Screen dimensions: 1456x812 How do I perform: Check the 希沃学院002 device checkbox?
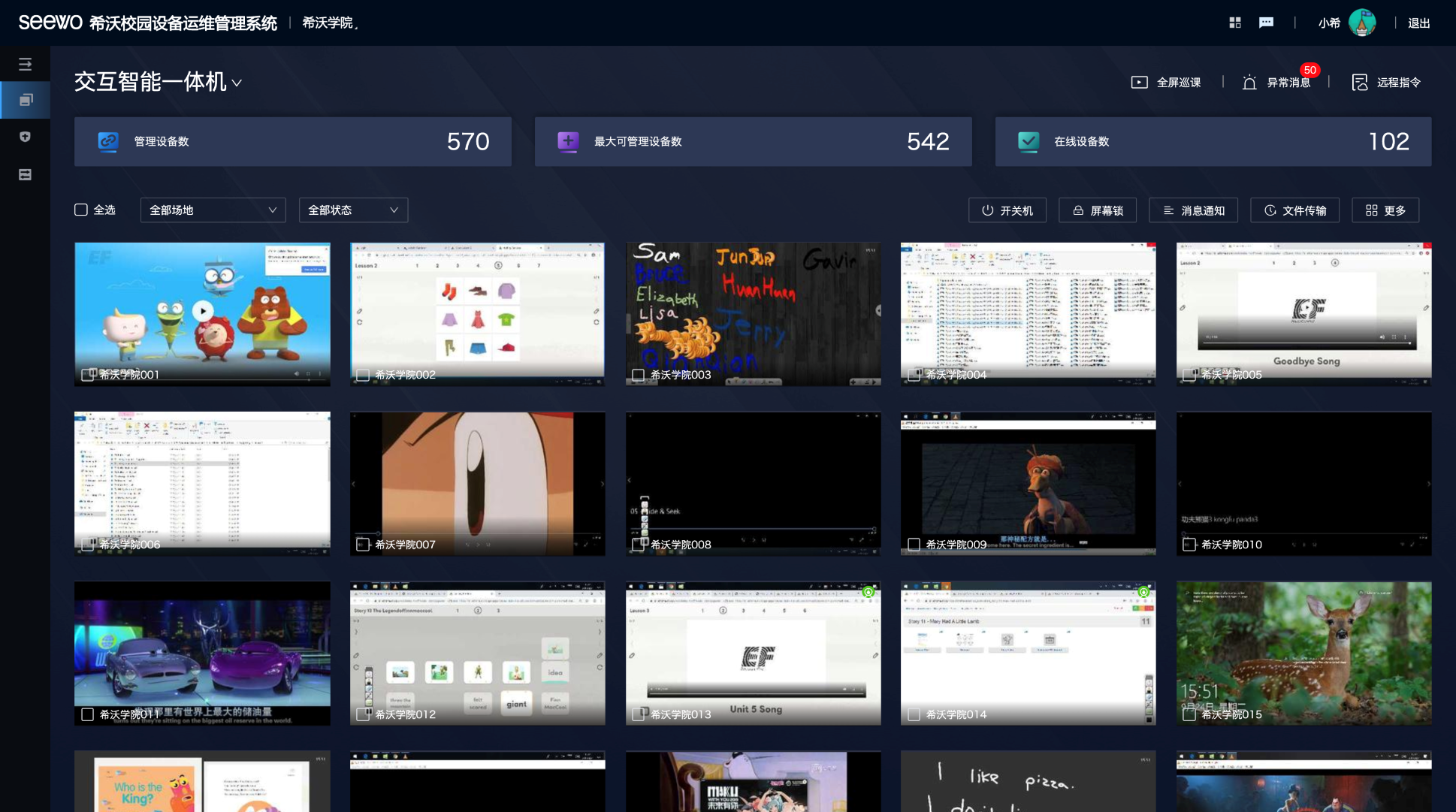(x=363, y=375)
